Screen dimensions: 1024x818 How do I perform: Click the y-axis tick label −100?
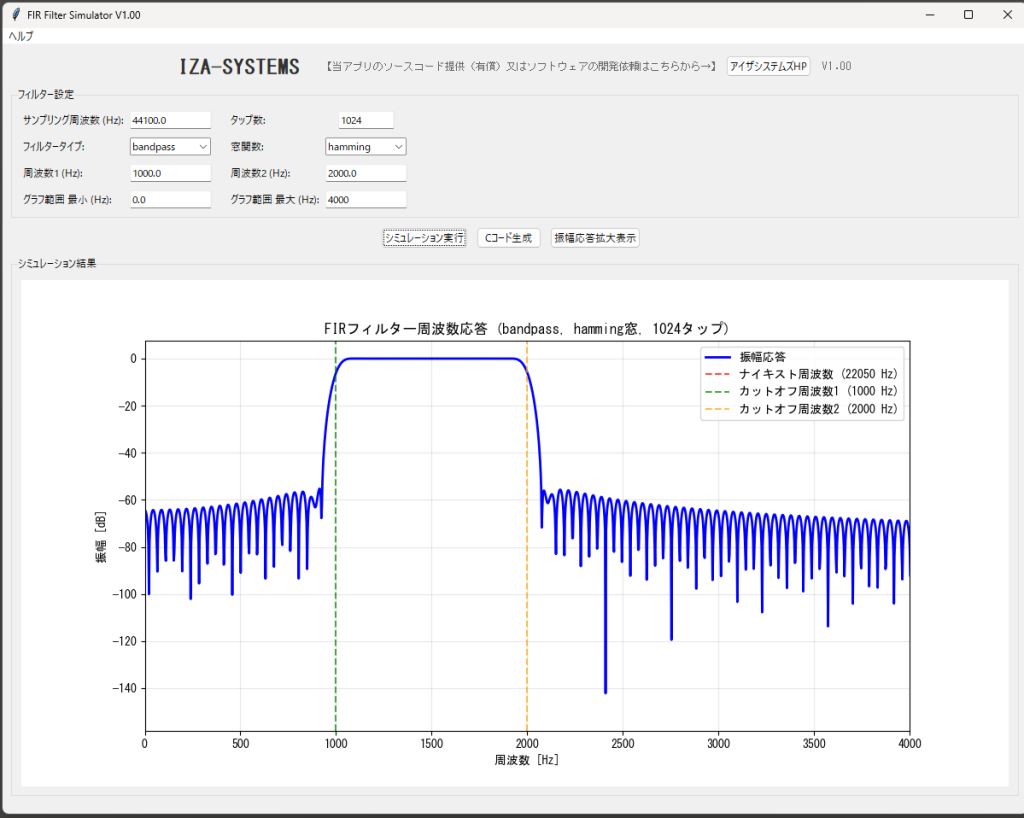pos(124,594)
